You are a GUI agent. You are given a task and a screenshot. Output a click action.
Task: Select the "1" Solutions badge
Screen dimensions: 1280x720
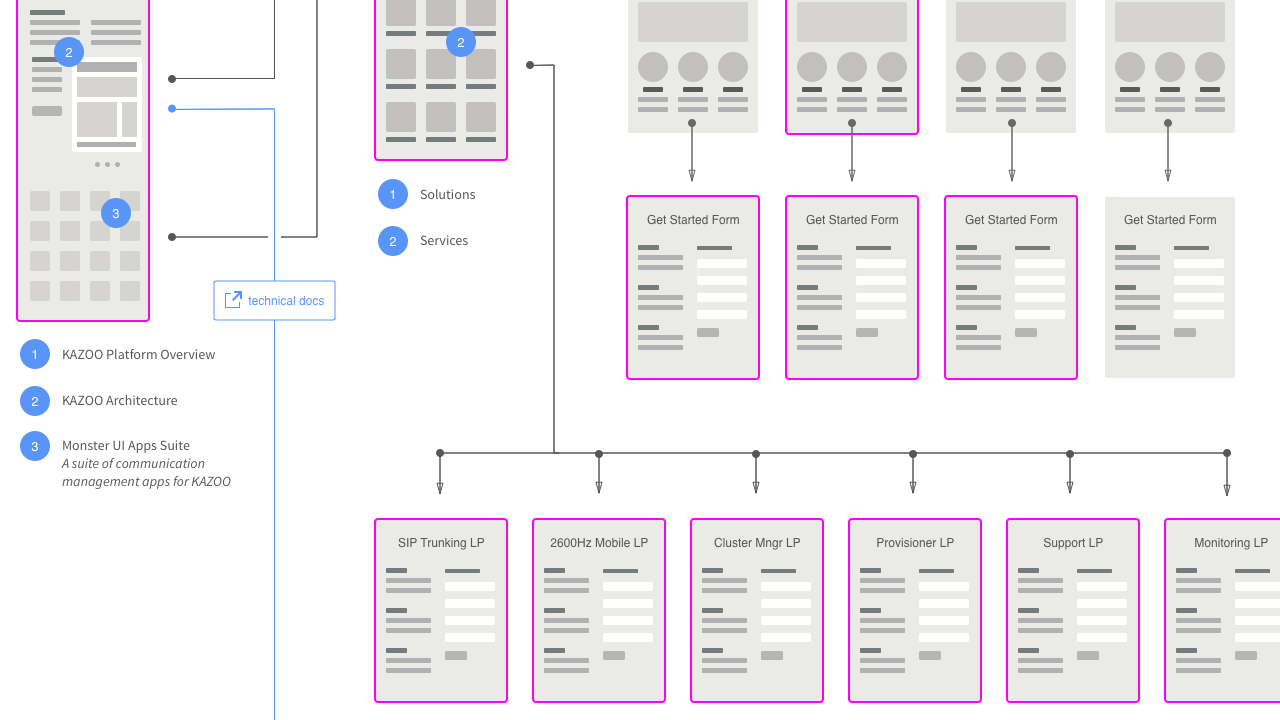pyautogui.click(x=393, y=194)
